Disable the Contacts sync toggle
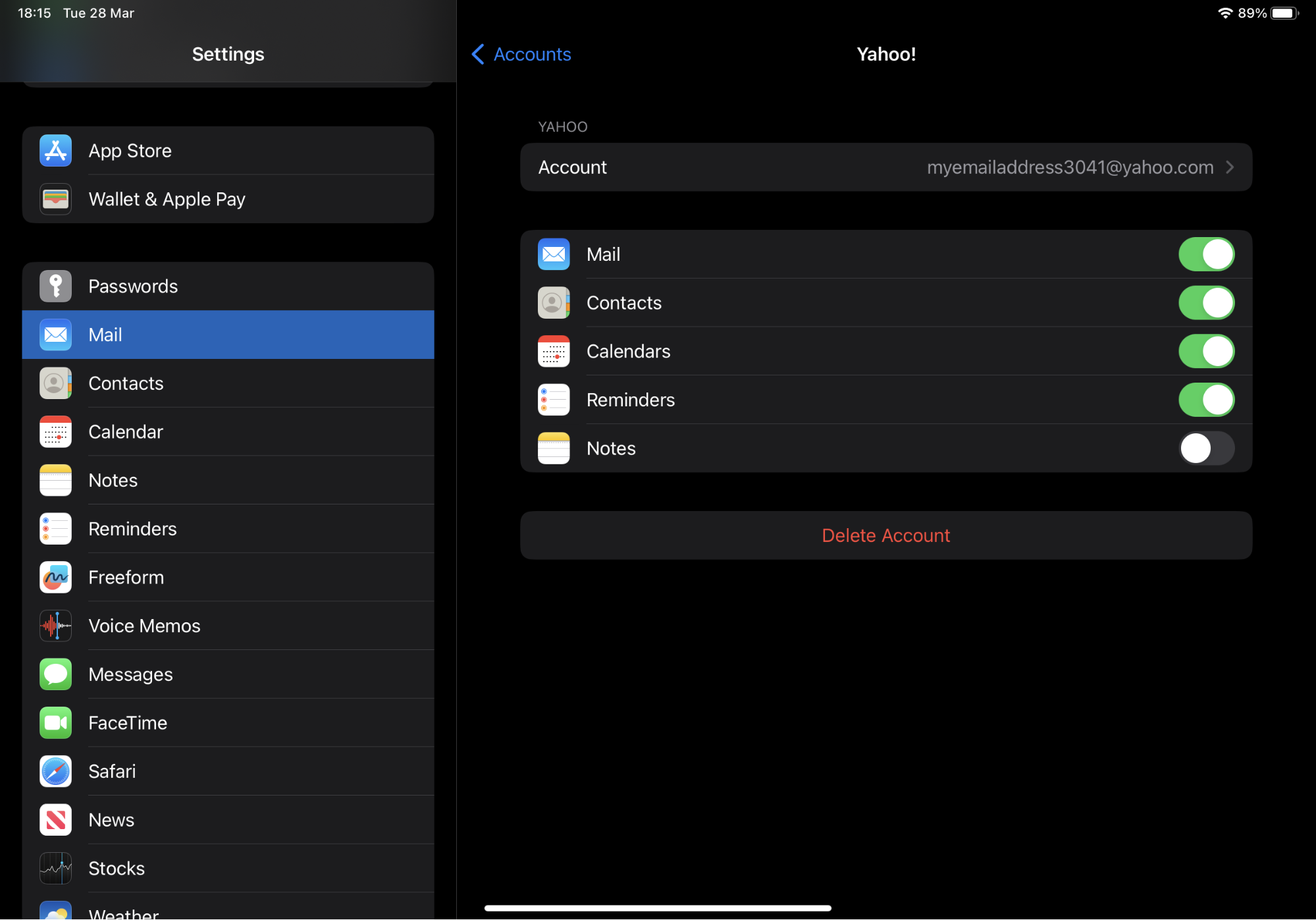 click(1206, 303)
